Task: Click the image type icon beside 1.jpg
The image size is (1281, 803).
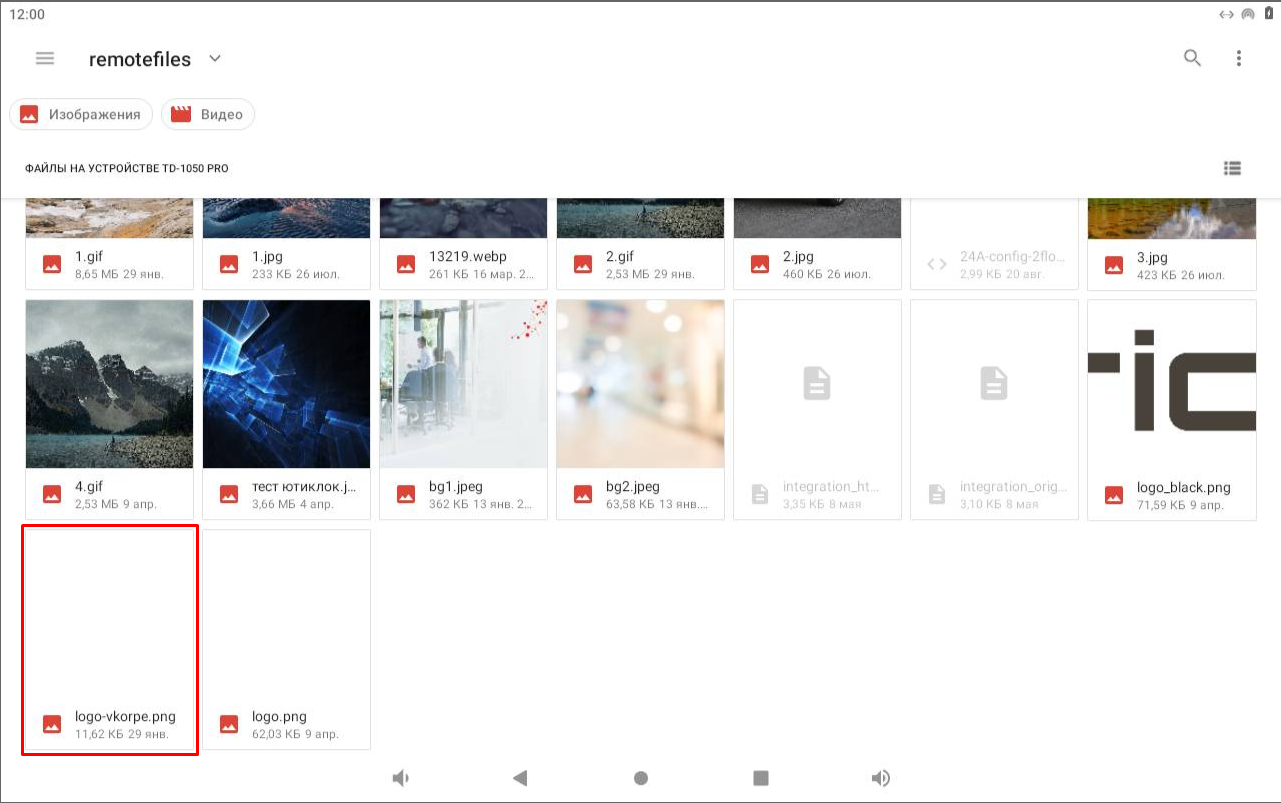Action: point(229,264)
